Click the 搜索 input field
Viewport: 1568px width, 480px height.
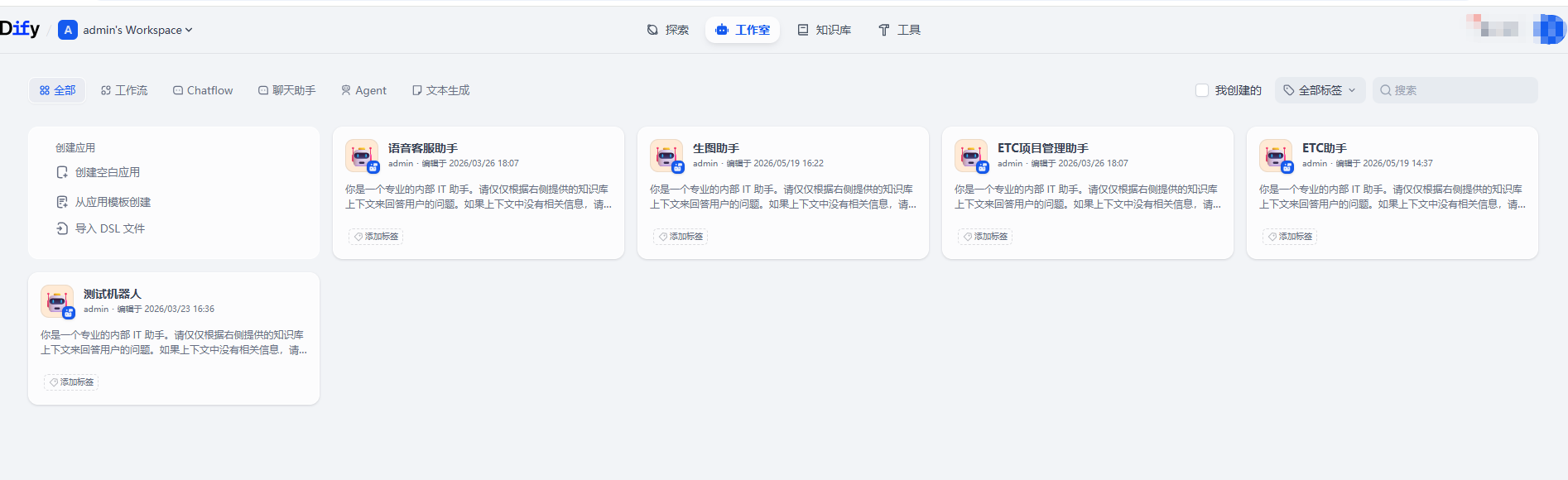click(1455, 90)
